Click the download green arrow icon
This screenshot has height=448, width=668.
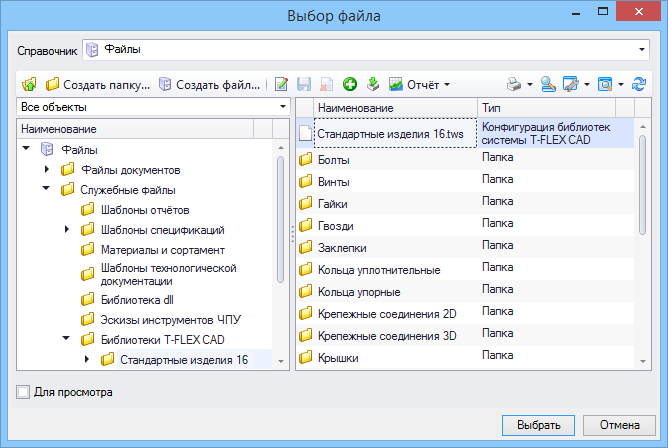pos(373,84)
